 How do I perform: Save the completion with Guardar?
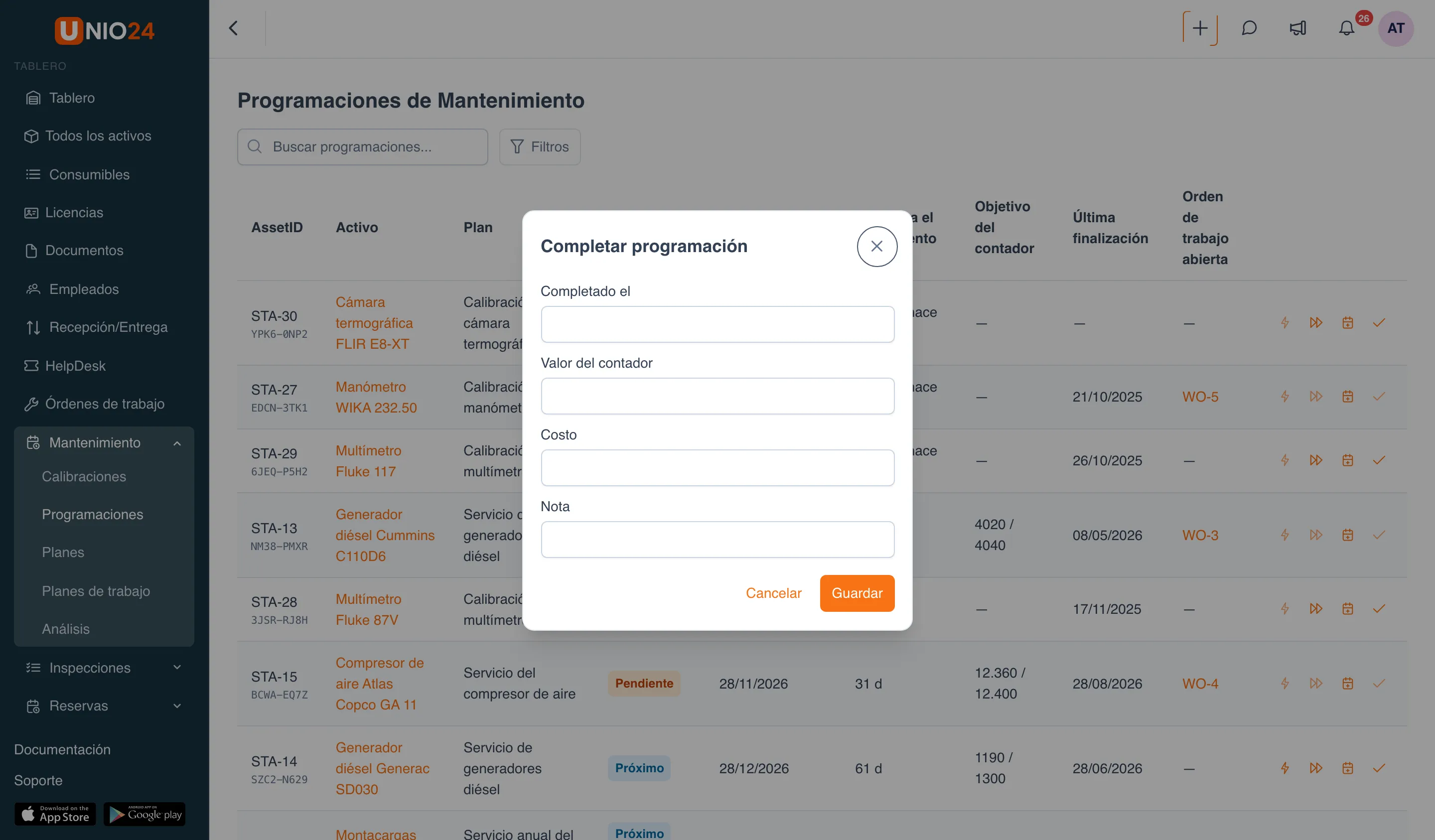click(857, 593)
